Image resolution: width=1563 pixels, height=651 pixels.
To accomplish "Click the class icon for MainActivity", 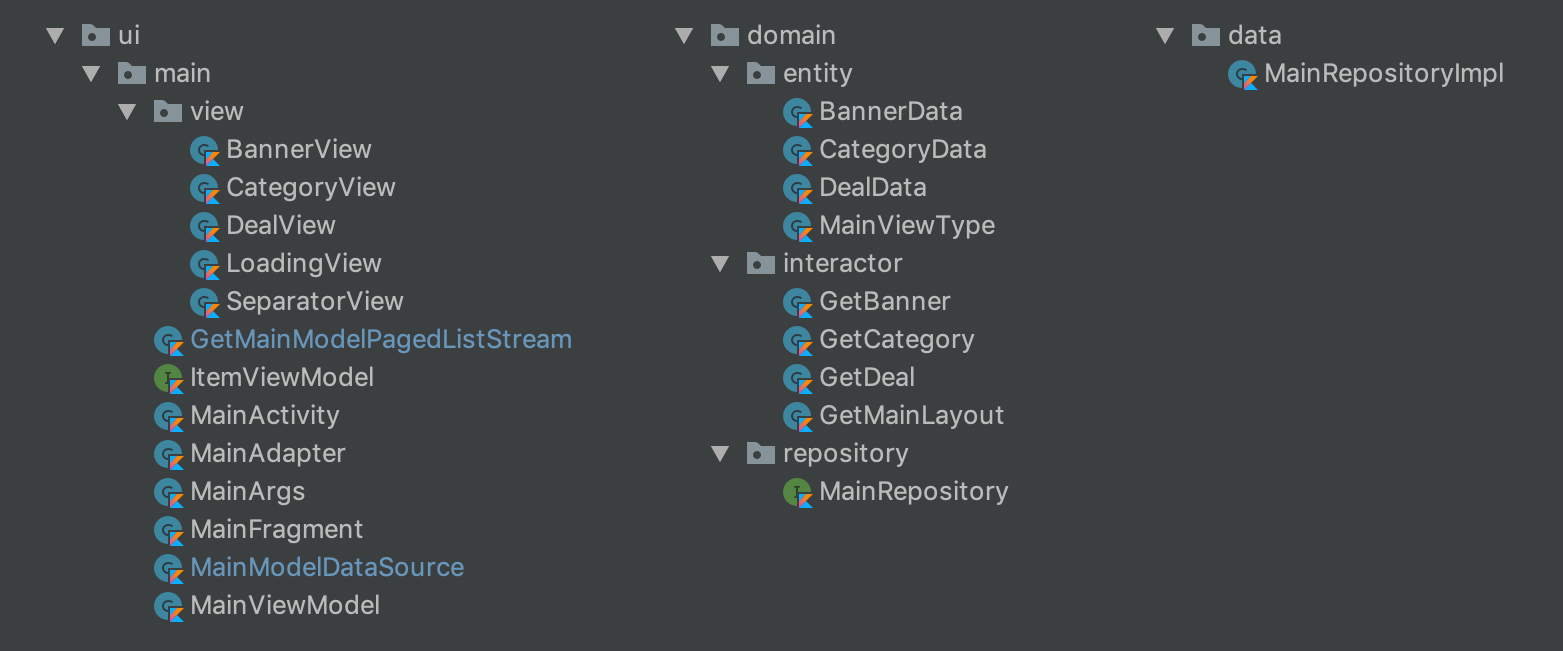I will pos(168,415).
